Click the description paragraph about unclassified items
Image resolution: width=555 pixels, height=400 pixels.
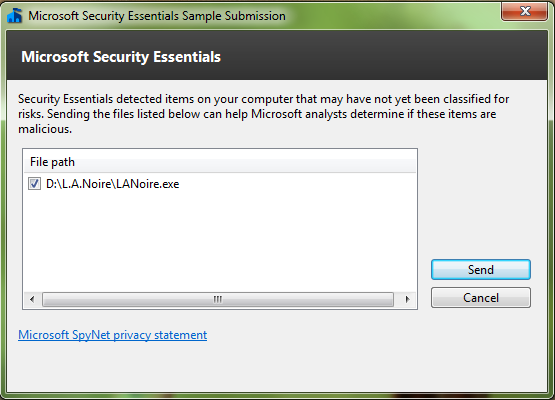click(264, 114)
